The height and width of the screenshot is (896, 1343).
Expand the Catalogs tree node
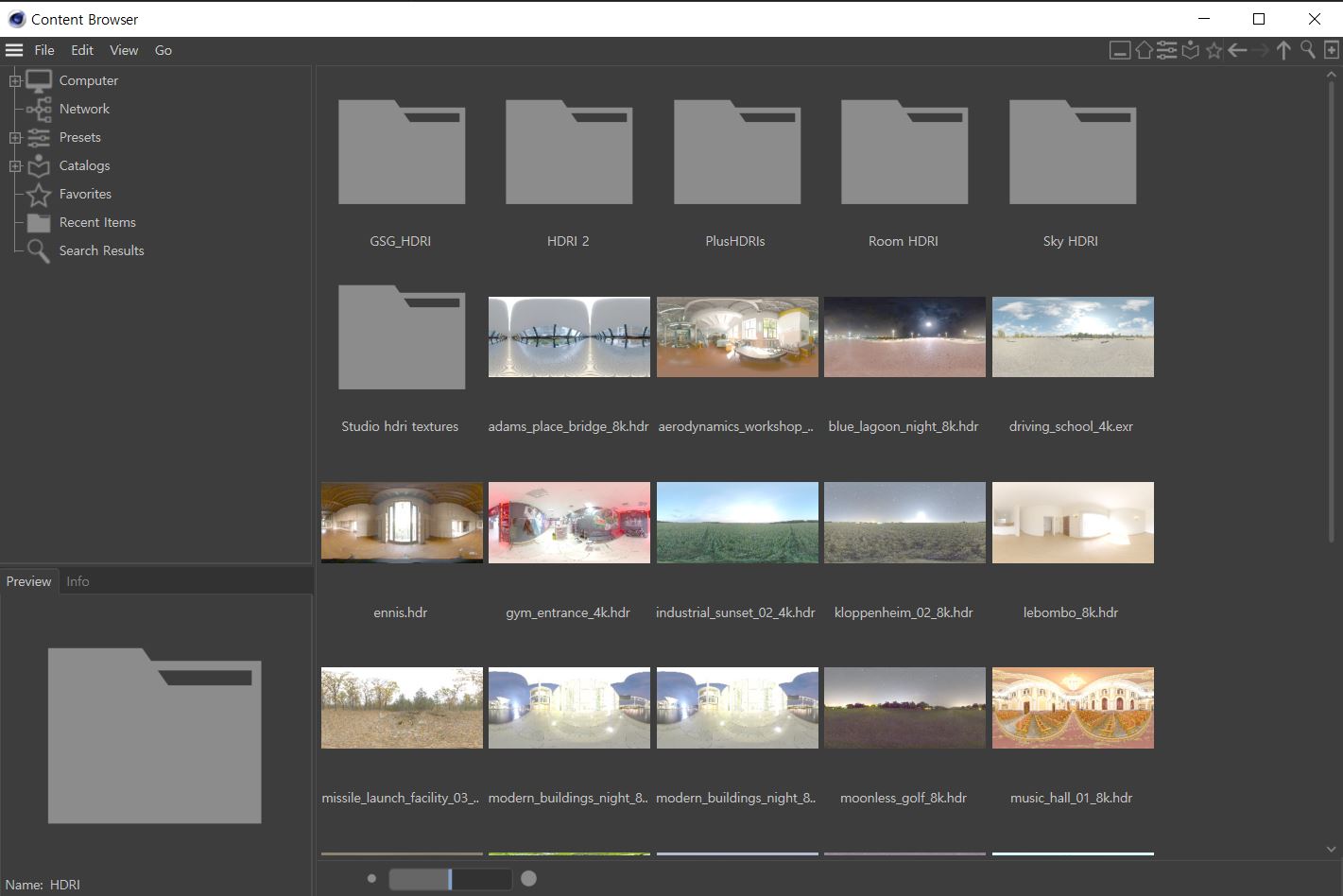[15, 166]
